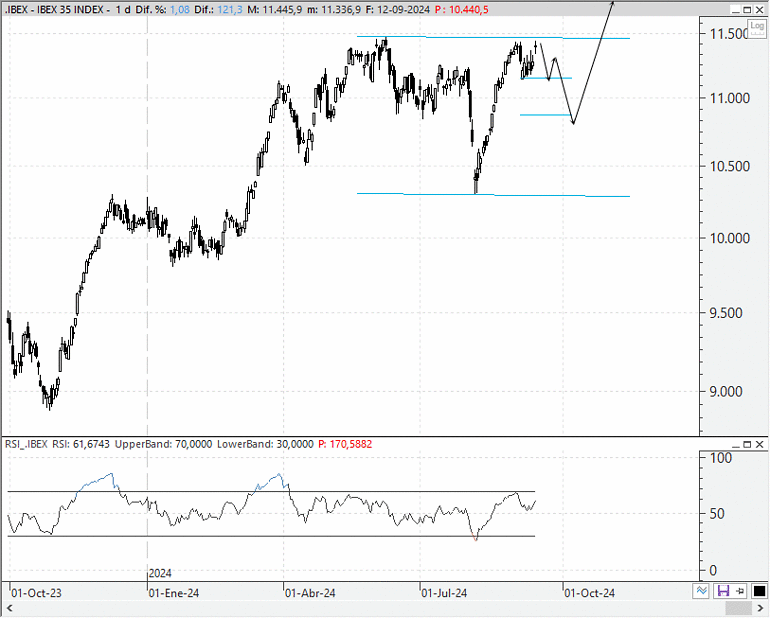Image resolution: width=770 pixels, height=618 pixels.
Task: Click the 01-Jul-24 date axis label
Action: pyautogui.click(x=444, y=593)
